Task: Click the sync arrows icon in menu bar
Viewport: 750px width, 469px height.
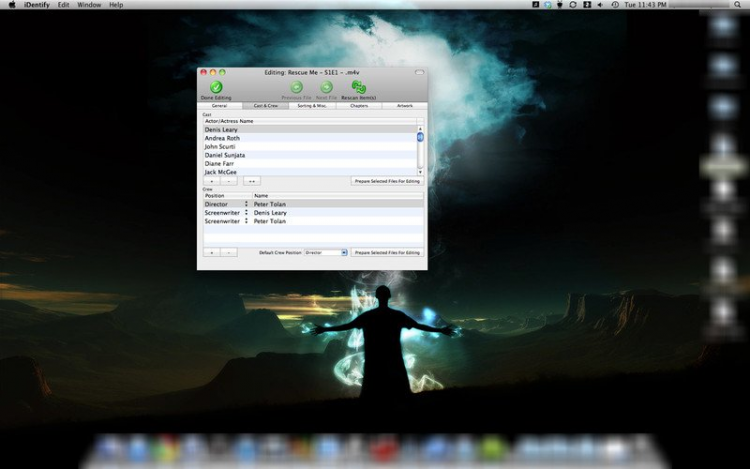Action: point(573,5)
